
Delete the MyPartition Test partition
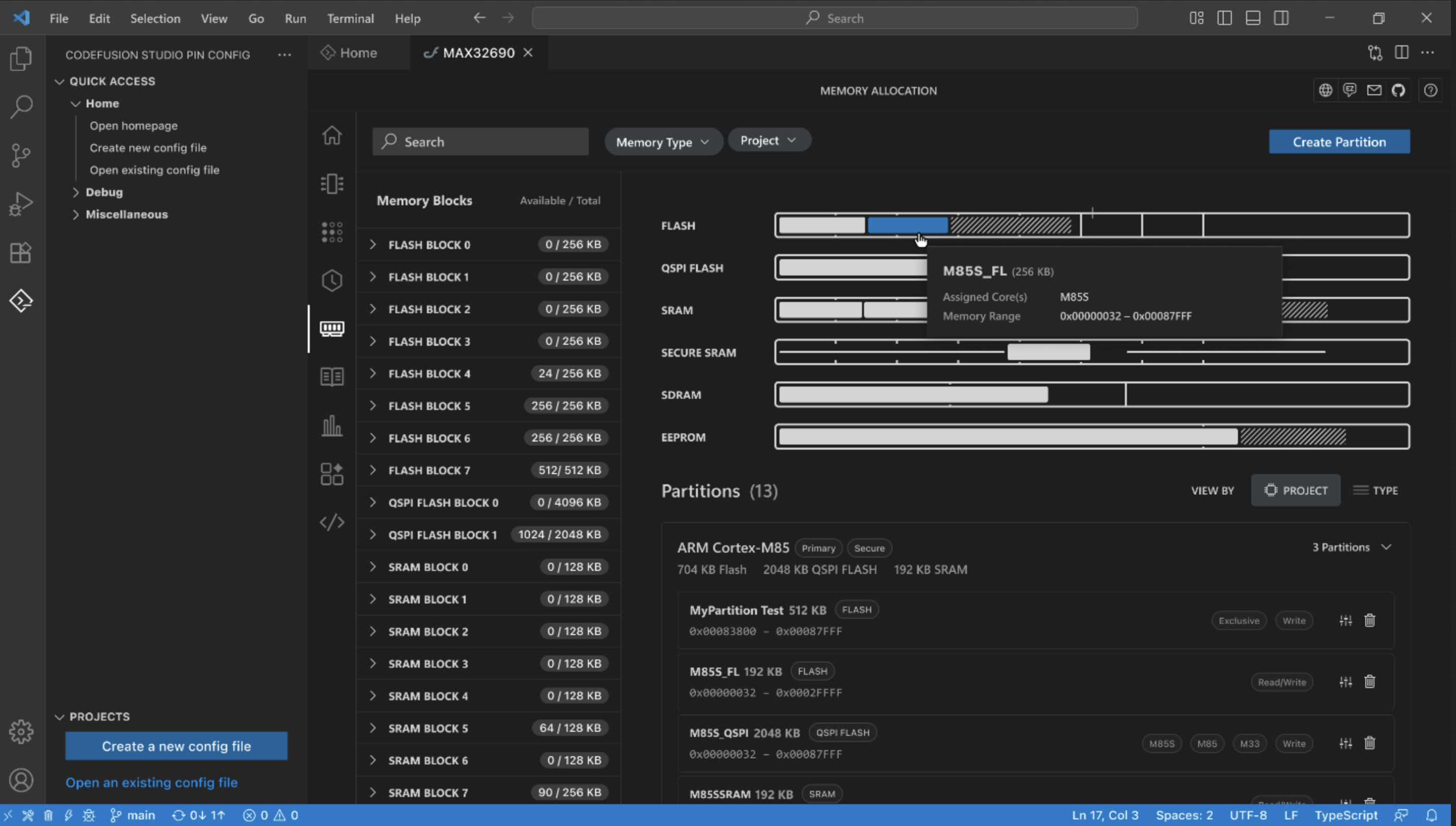[x=1369, y=620]
